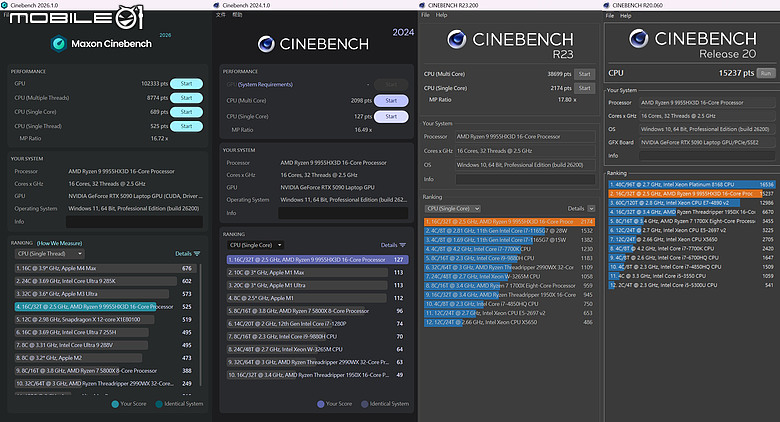The image size is (780, 422).
Task: Start CPU (Multiple Threads) test in Cinebench 2026
Action: (x=187, y=98)
